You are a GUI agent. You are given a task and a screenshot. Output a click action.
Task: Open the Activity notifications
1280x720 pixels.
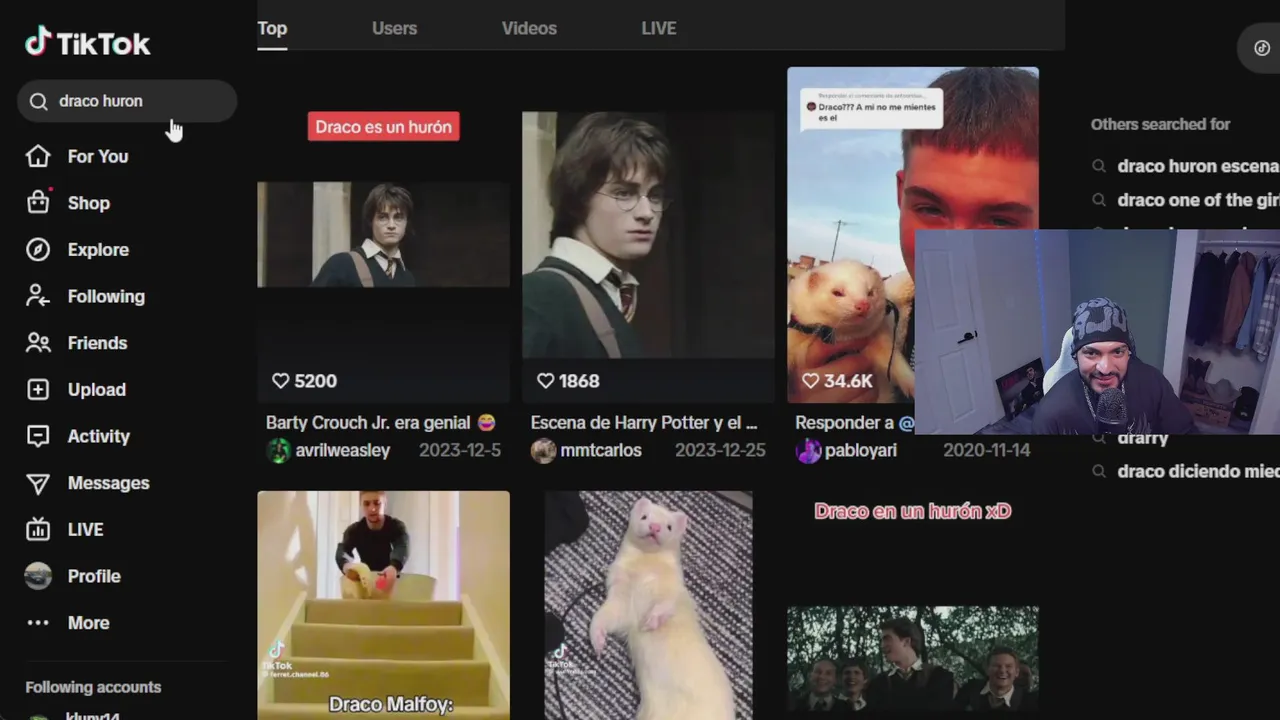point(98,436)
